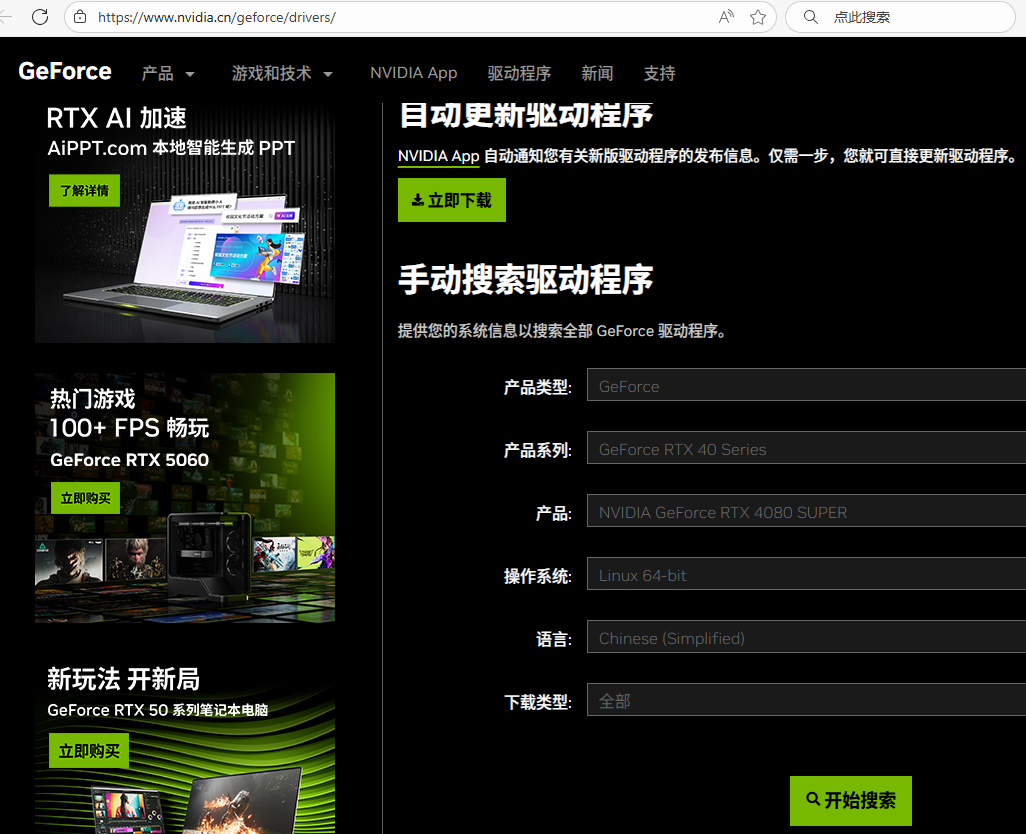This screenshot has width=1026, height=834.
Task: Open the 产品类型 GeForce dropdown
Action: (806, 385)
